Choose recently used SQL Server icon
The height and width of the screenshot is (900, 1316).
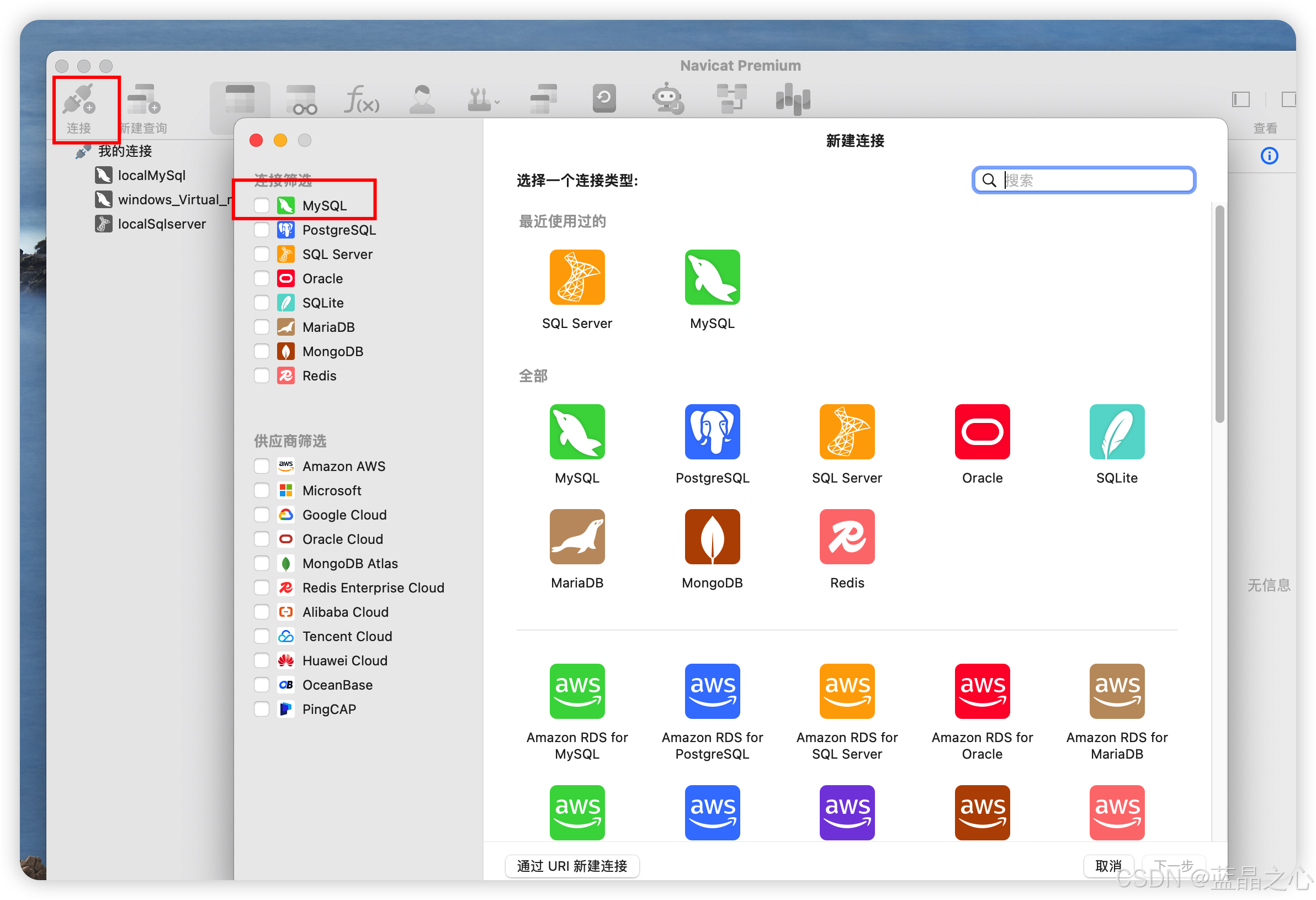coord(577,278)
